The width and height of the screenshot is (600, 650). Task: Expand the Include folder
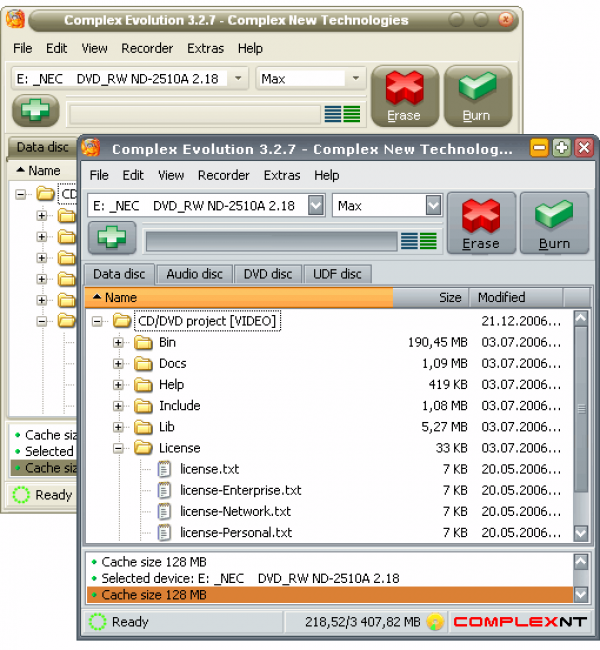(x=118, y=406)
